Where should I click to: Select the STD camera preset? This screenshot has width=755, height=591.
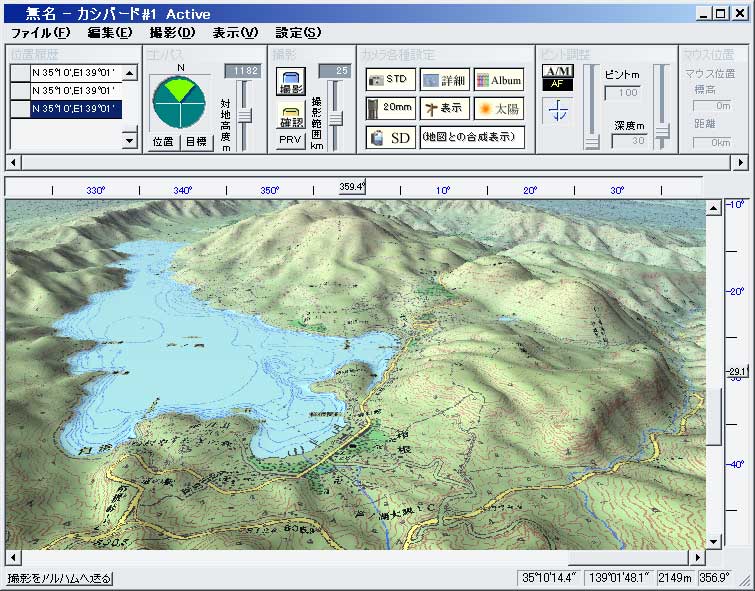(388, 80)
